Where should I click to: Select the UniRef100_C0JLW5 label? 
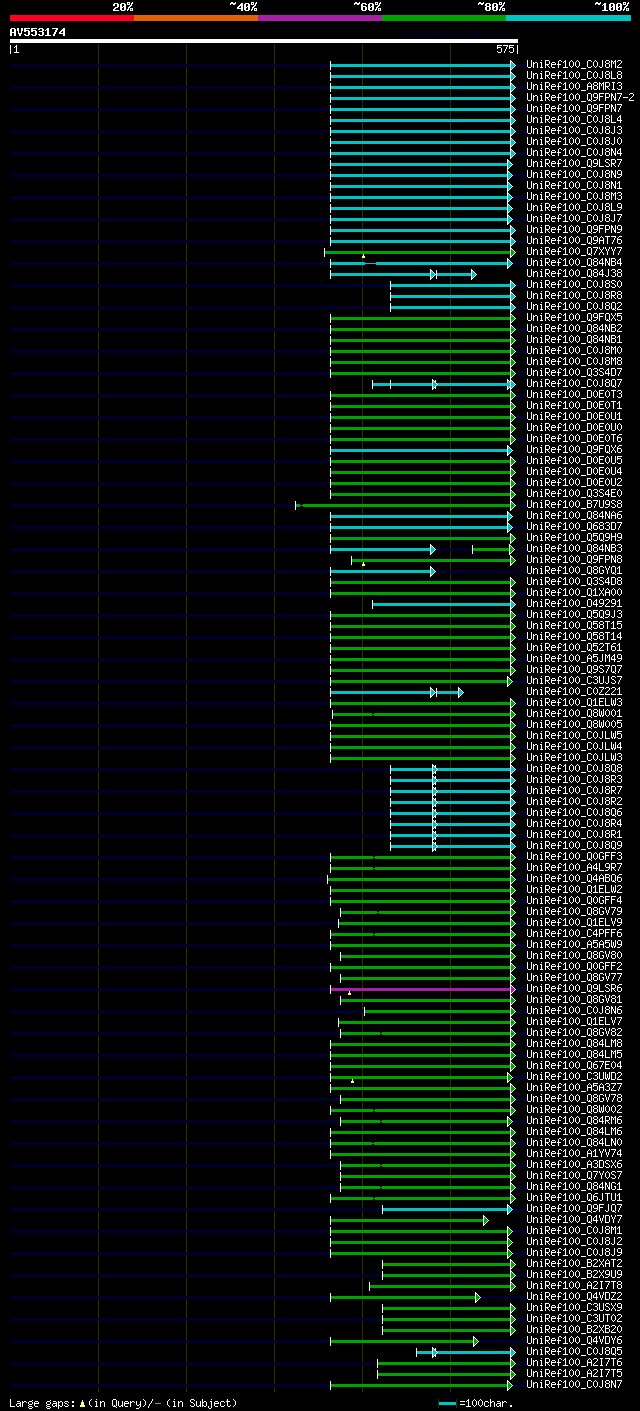click(x=574, y=736)
